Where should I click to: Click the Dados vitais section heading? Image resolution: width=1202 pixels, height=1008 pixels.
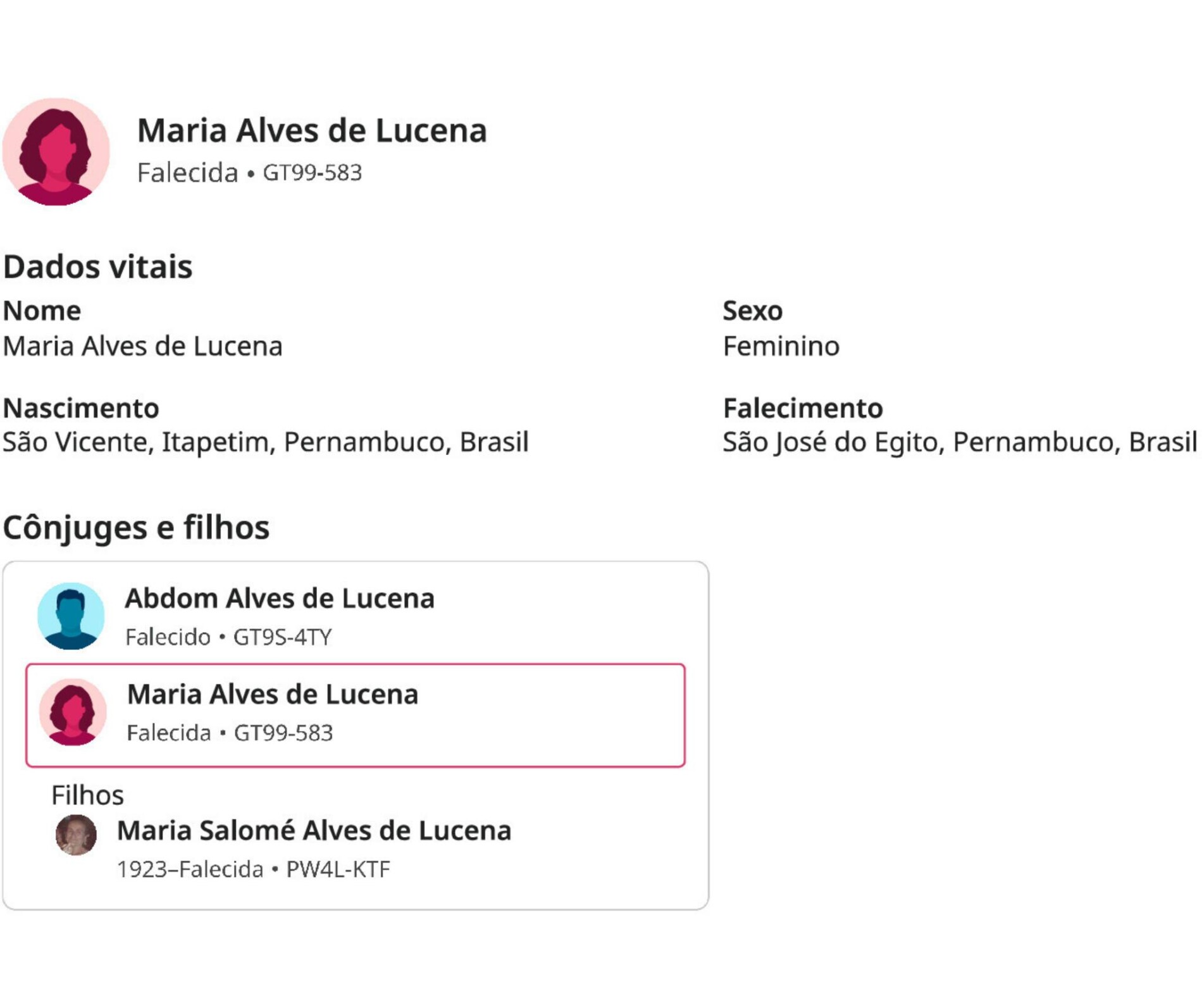[x=97, y=266]
